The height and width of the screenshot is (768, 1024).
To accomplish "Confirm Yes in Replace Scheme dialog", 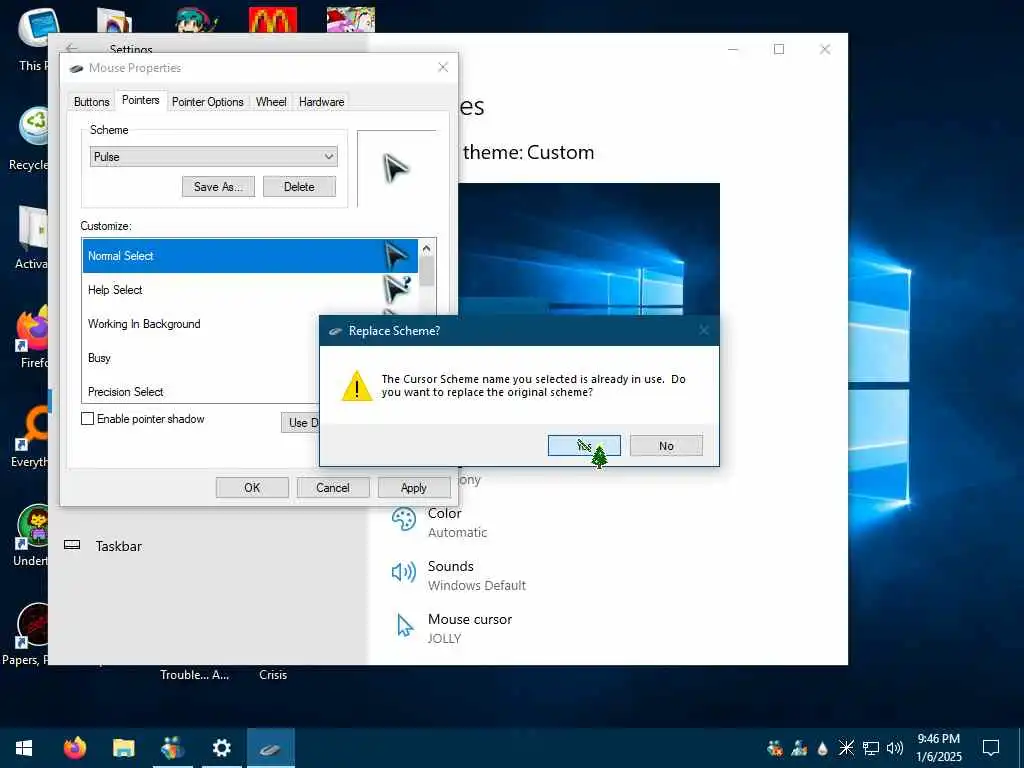I will [584, 445].
